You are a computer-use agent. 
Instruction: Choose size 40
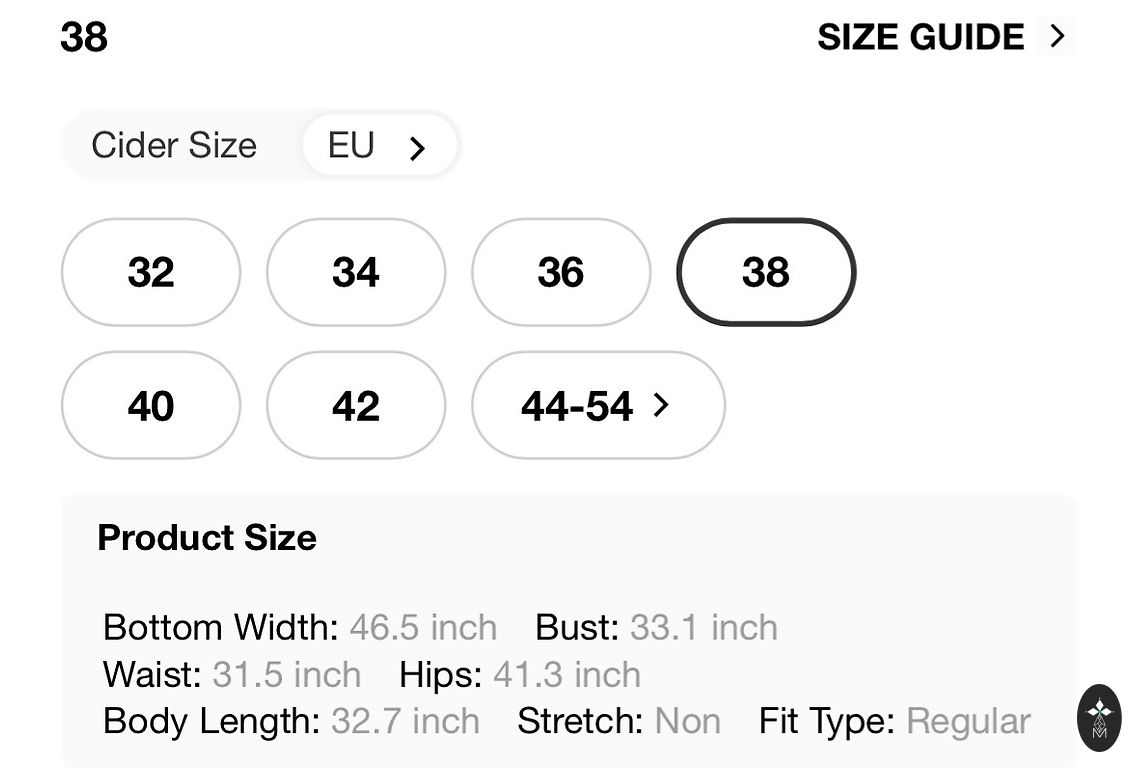tap(151, 406)
